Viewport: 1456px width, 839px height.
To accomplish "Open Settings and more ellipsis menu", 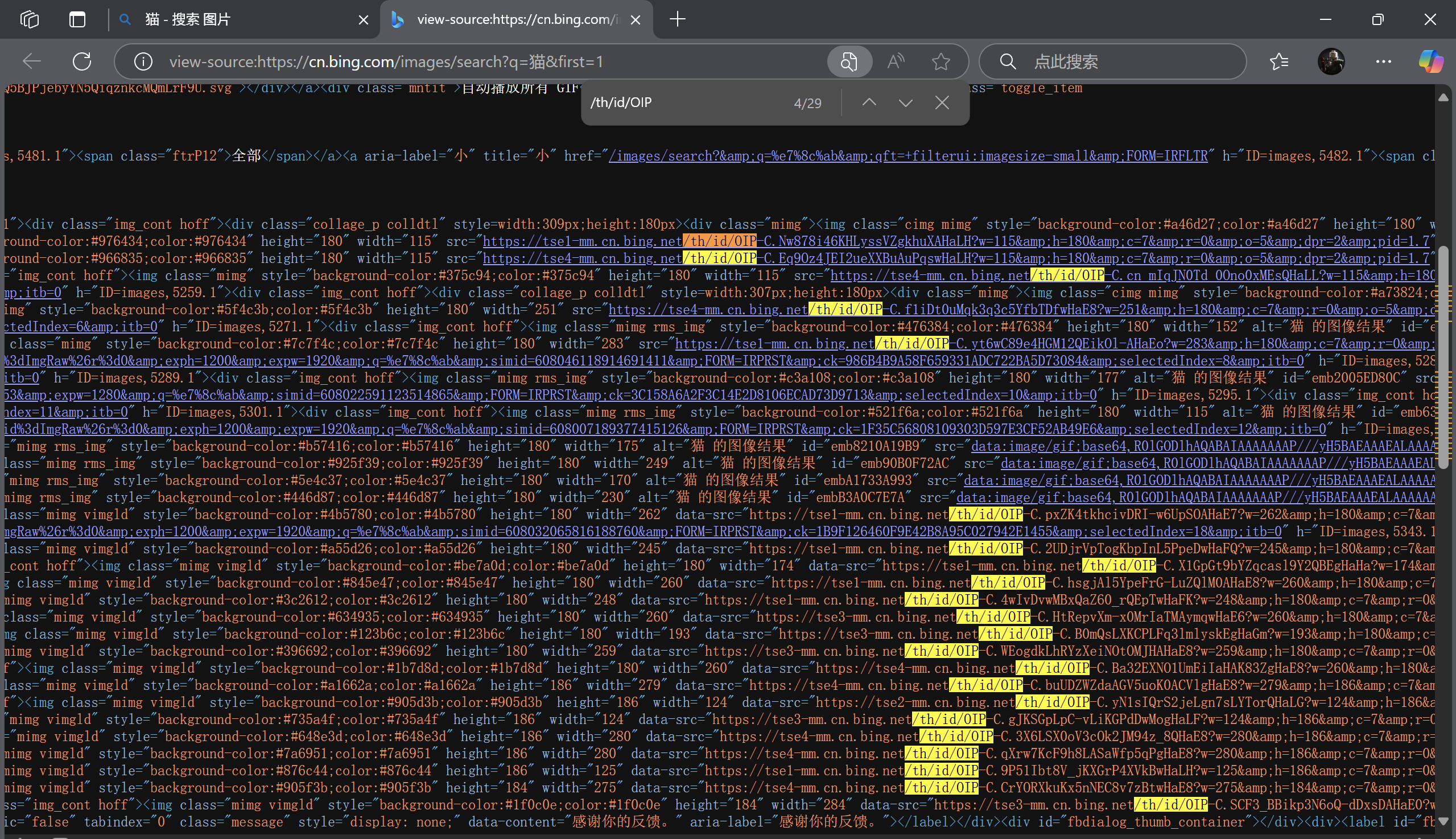I will click(1383, 61).
